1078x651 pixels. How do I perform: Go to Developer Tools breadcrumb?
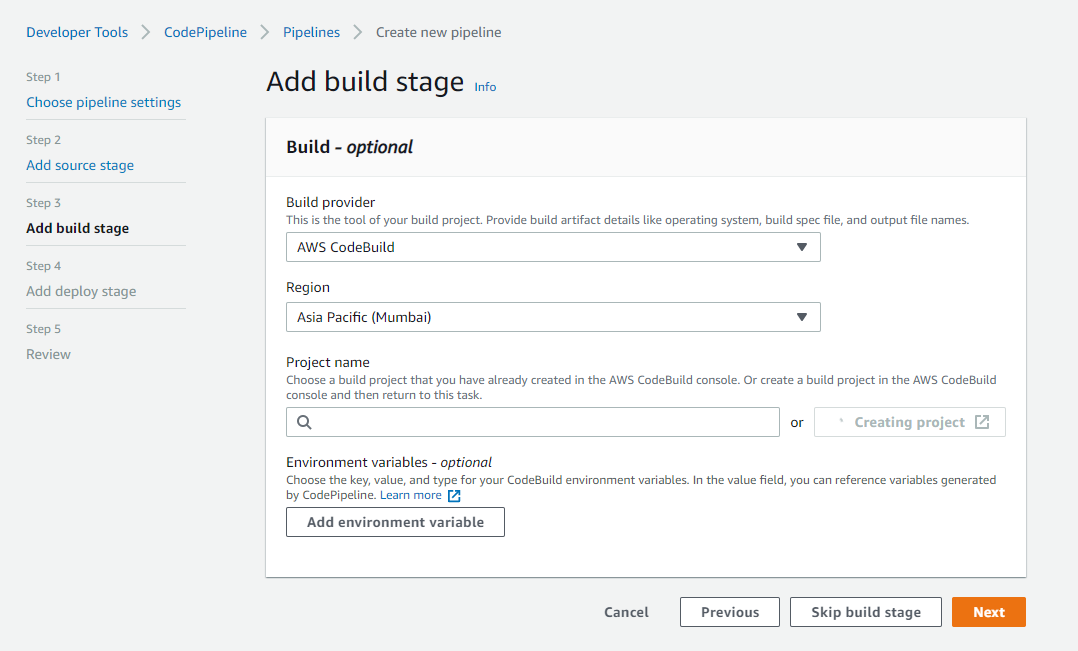(x=77, y=32)
